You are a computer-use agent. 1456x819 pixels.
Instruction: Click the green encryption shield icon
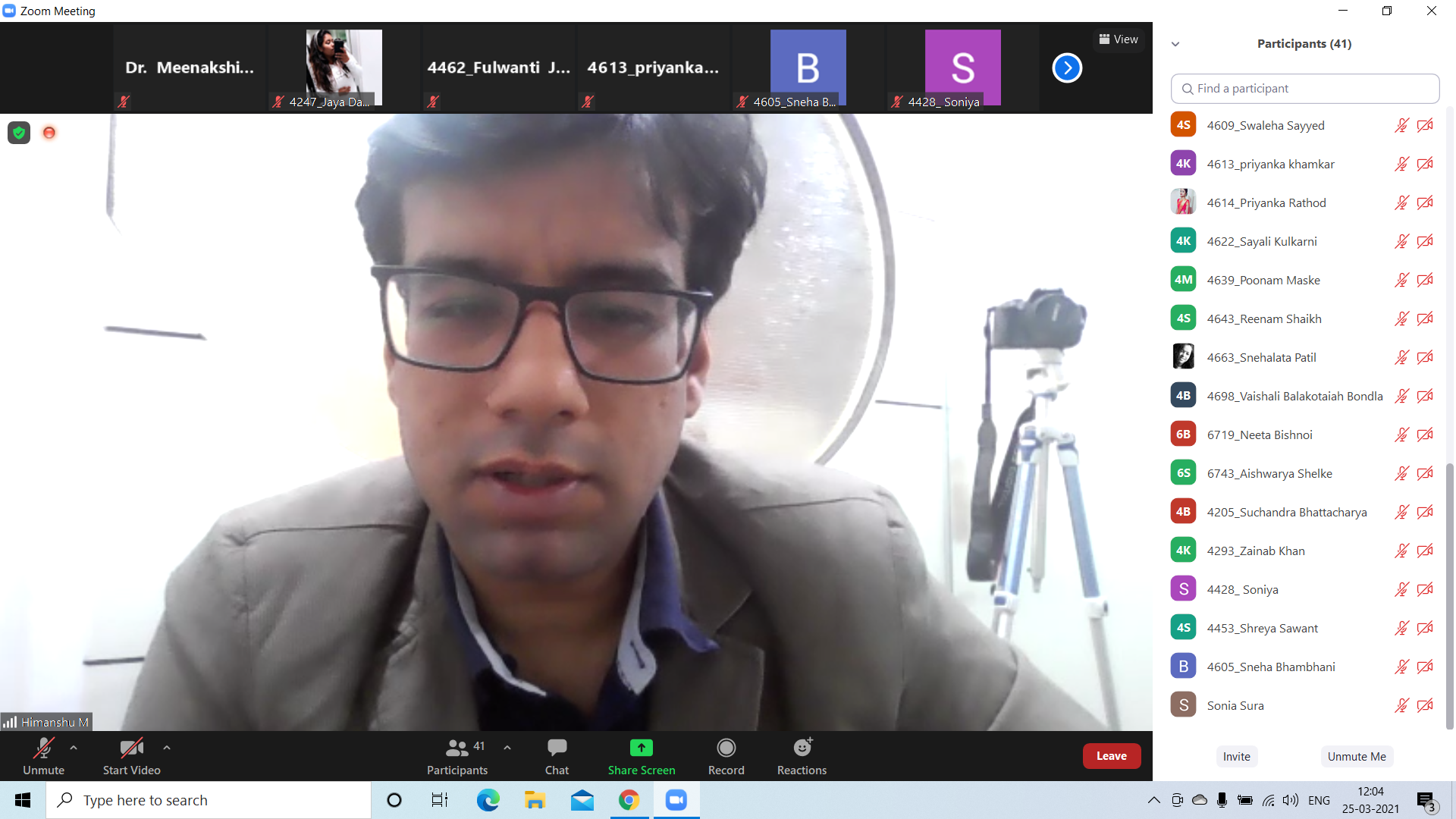[x=19, y=133]
